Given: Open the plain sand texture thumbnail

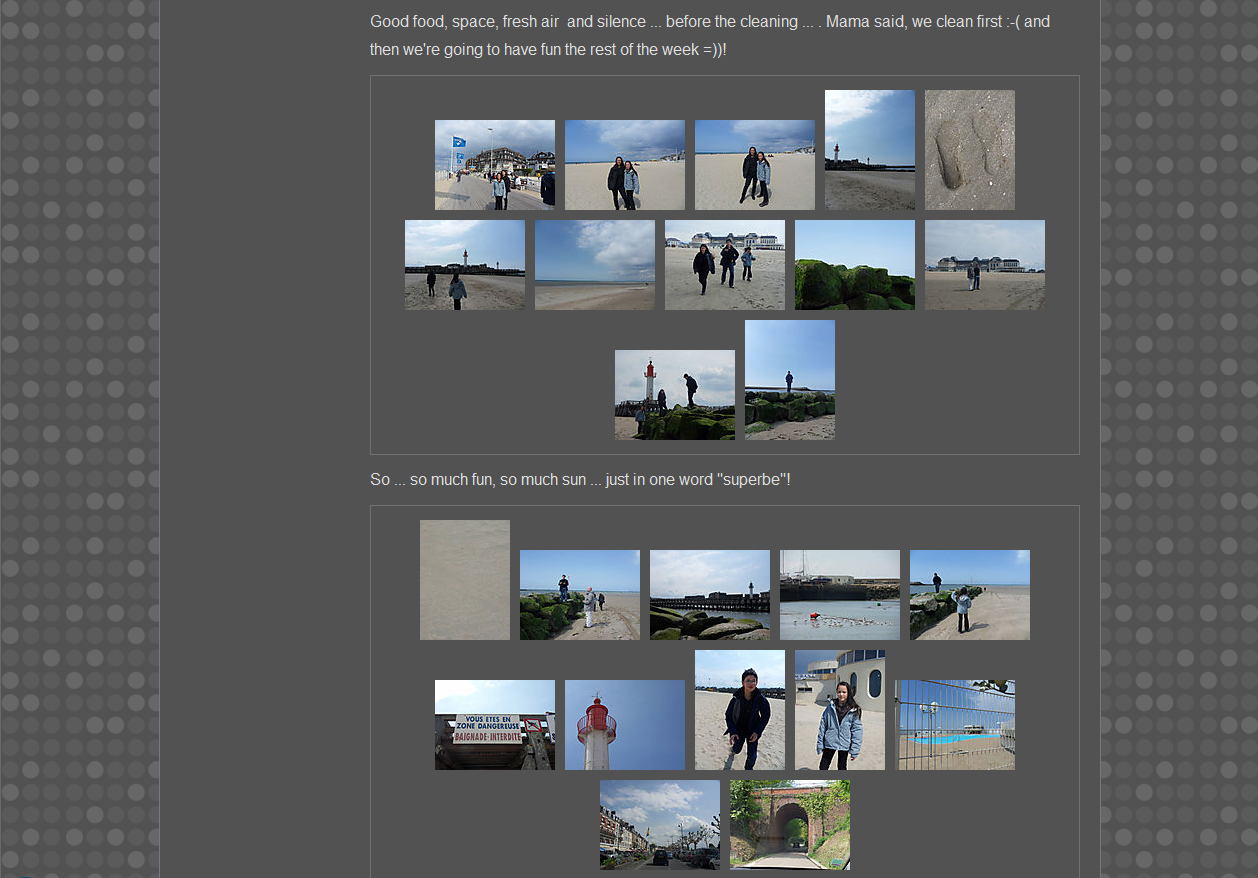Looking at the screenshot, I should 464,580.
